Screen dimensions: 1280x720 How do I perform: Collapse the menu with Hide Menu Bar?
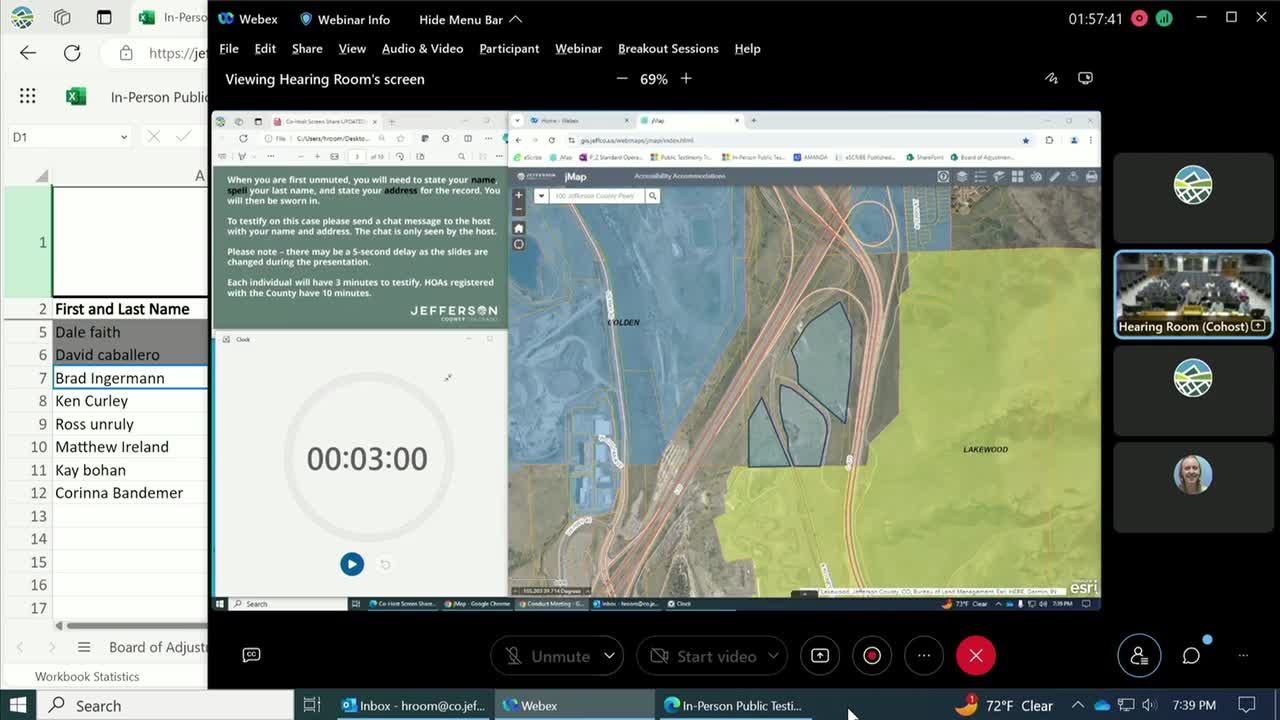tap(470, 19)
